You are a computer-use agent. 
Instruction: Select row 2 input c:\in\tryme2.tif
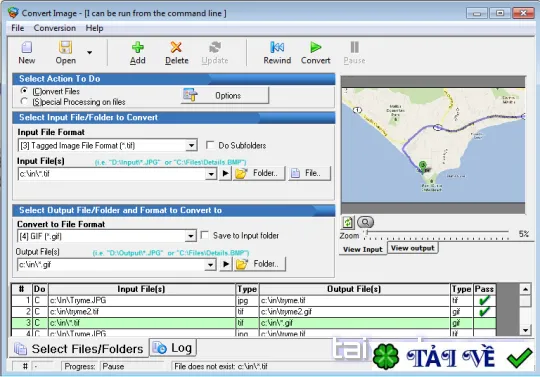coord(142,312)
